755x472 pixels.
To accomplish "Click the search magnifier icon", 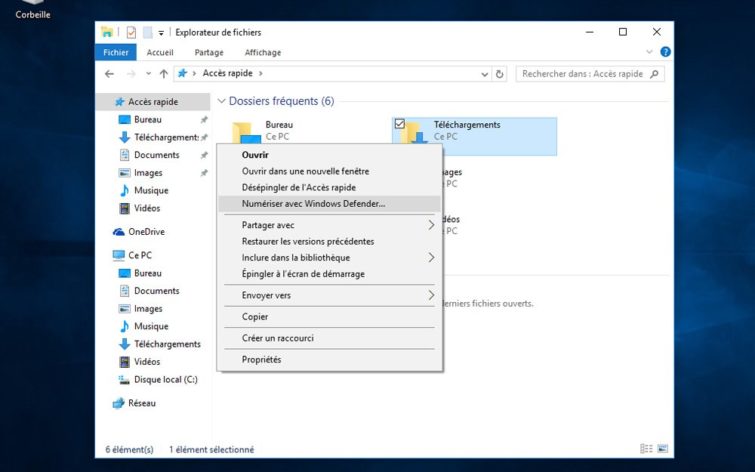I will [x=654, y=74].
